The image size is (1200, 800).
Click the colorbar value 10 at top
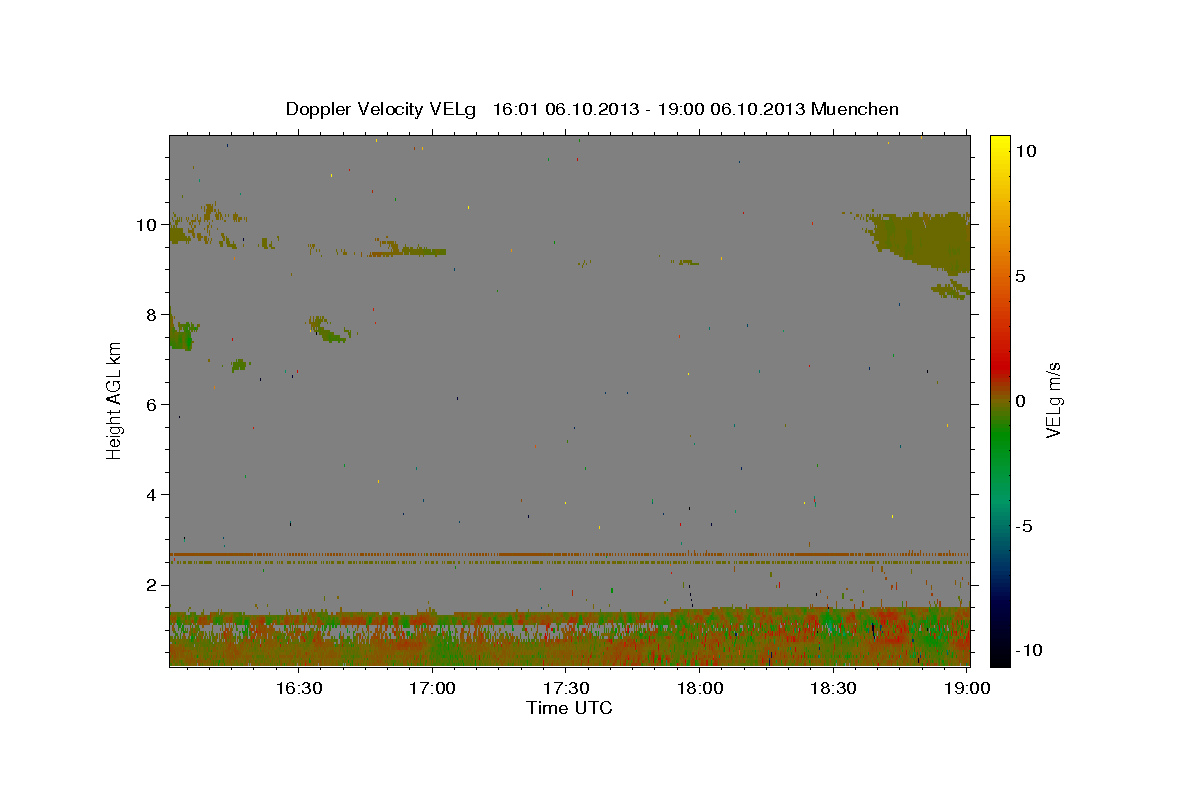[x=1025, y=151]
